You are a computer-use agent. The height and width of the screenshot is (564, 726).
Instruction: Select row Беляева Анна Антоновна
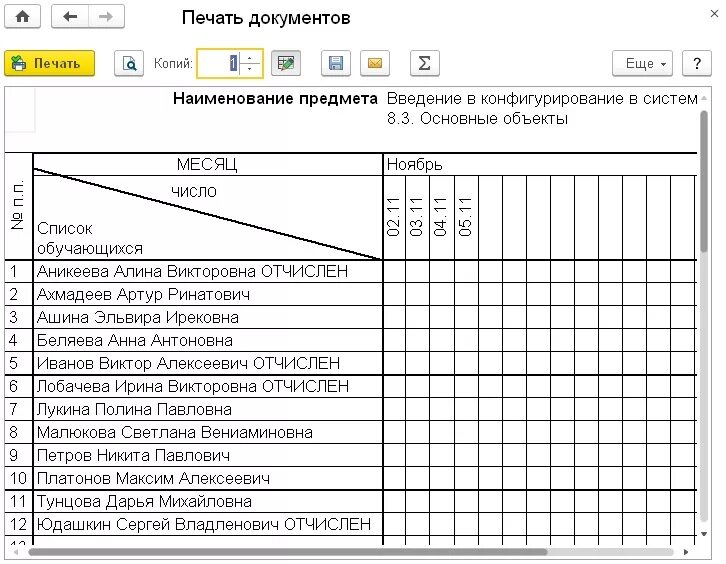(208, 340)
